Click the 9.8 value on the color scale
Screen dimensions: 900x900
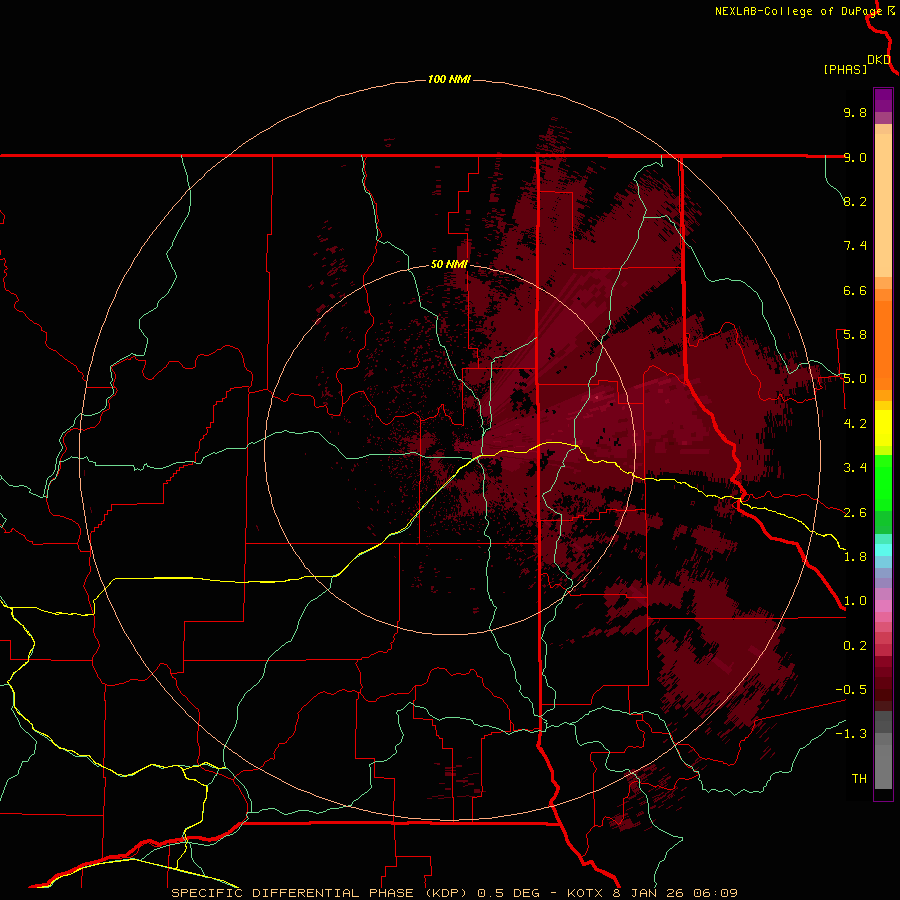[855, 112]
